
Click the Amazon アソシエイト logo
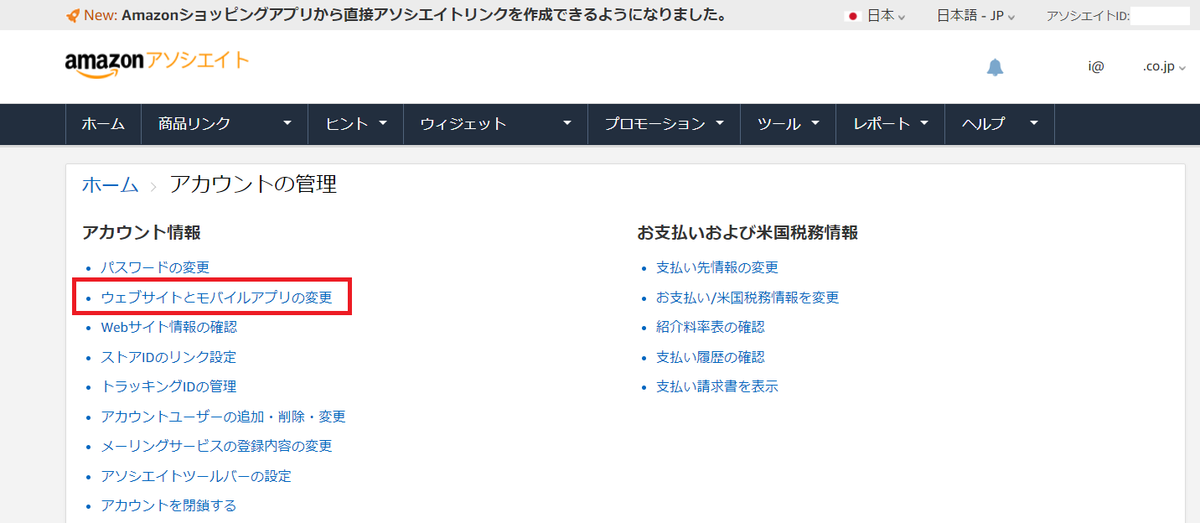157,63
